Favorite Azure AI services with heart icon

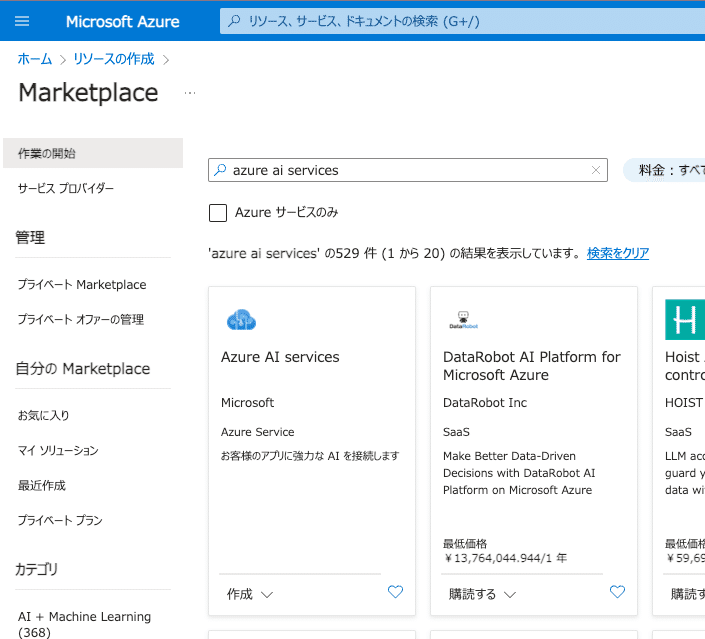[395, 592]
